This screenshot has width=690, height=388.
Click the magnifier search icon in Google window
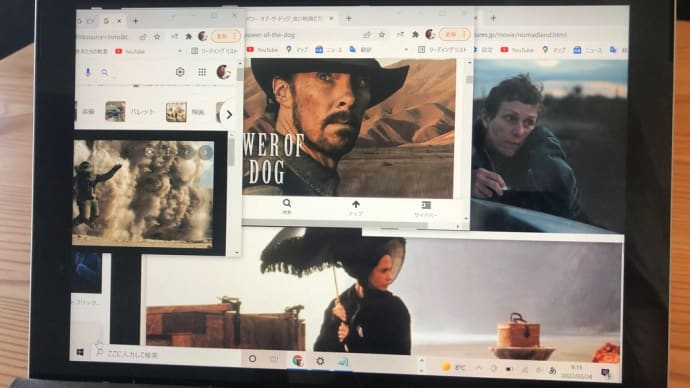click(104, 72)
